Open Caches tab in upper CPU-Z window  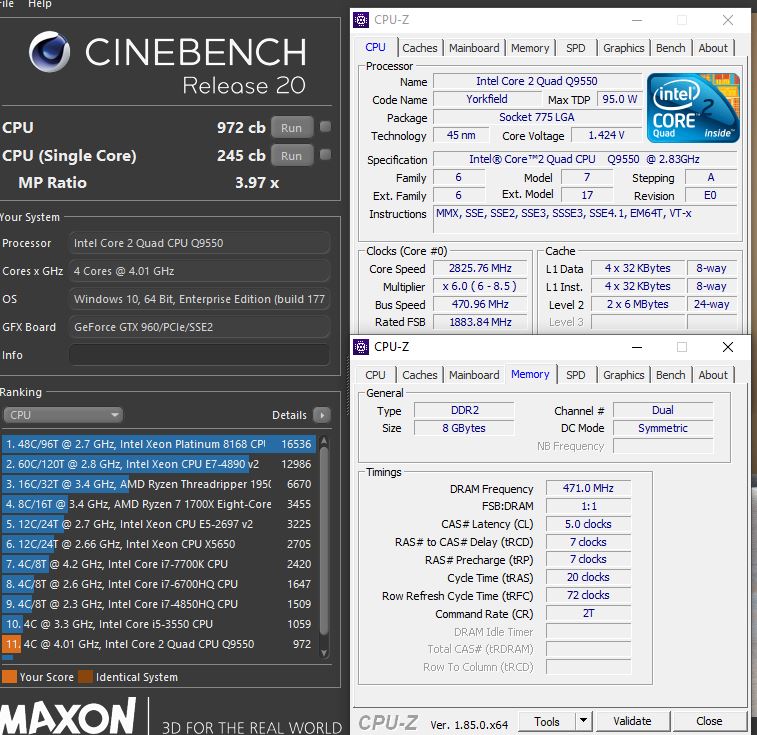(420, 48)
